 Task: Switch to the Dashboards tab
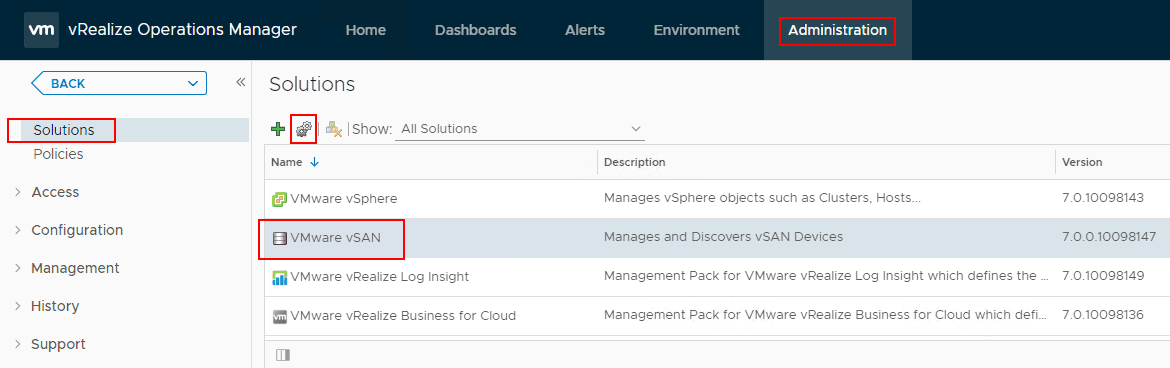tap(475, 31)
